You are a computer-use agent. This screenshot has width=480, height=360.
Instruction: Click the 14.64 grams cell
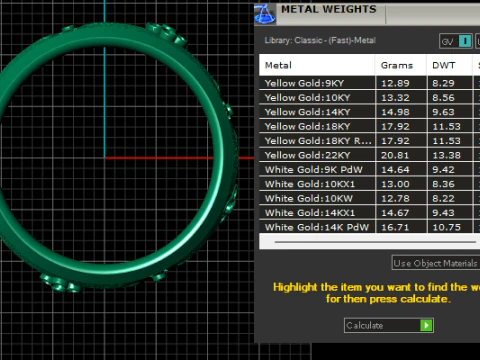[x=401, y=169]
